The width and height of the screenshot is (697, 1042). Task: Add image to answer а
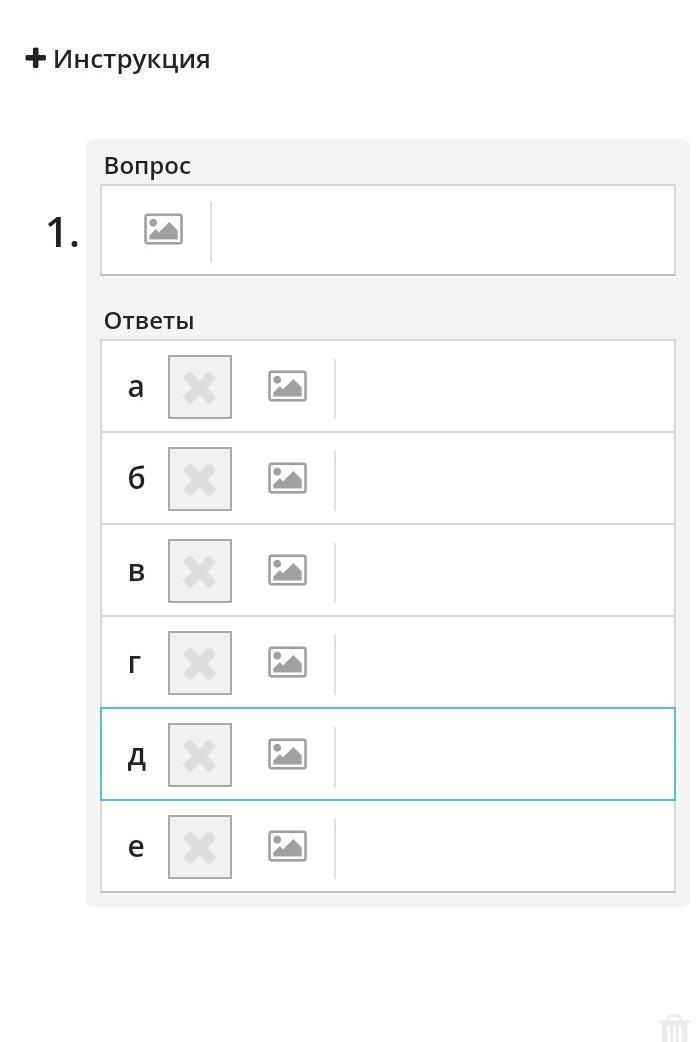pyautogui.click(x=287, y=386)
